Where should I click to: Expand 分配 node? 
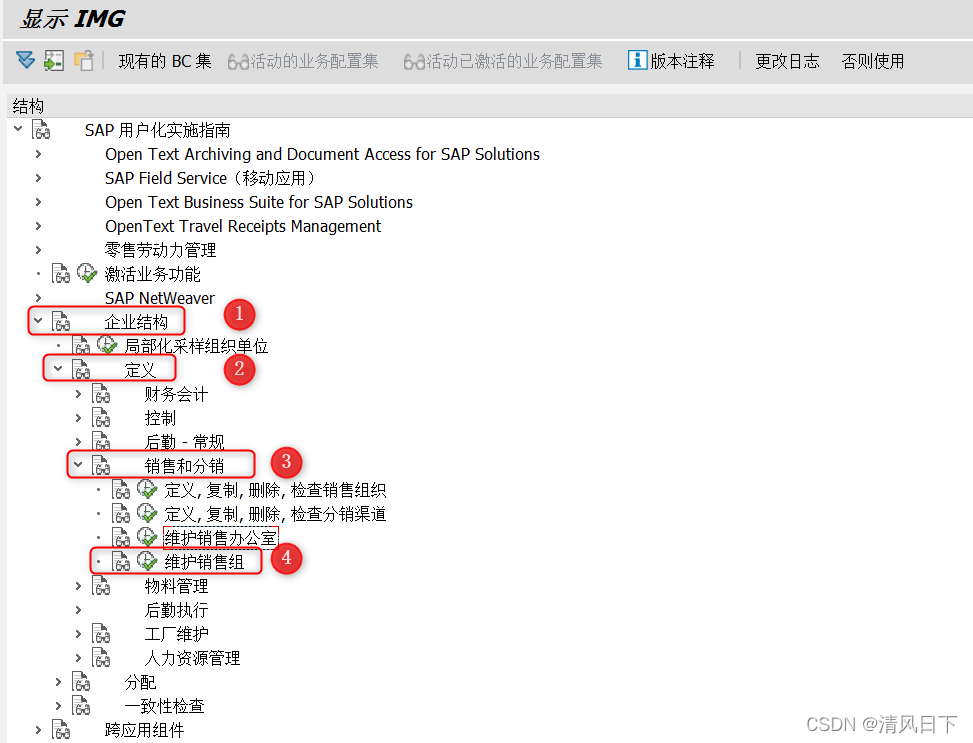[x=58, y=682]
